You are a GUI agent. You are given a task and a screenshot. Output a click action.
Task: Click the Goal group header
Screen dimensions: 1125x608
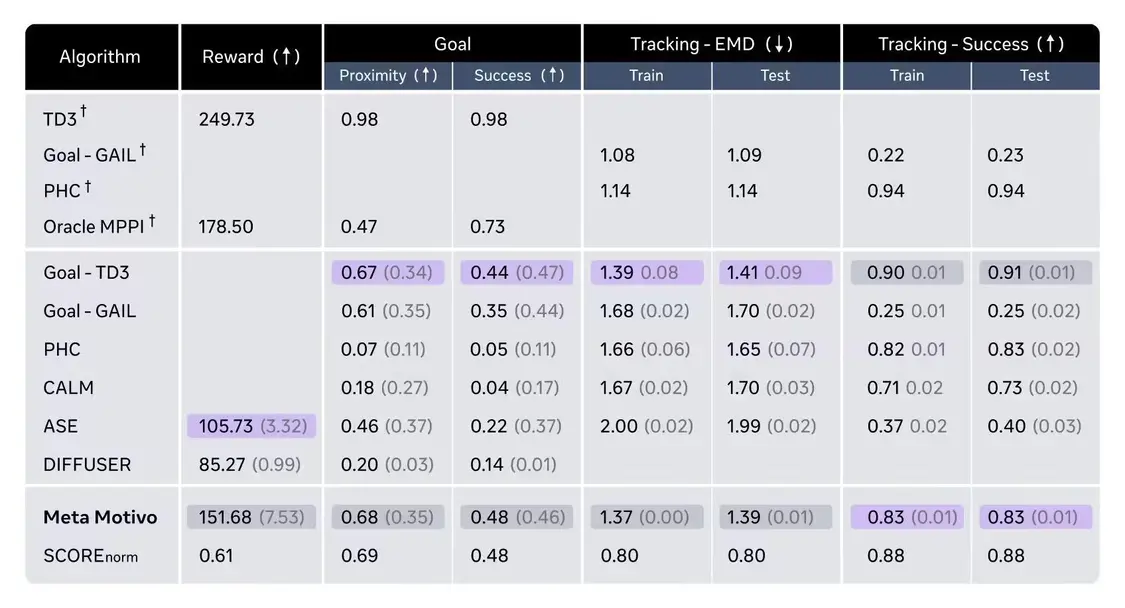(452, 44)
